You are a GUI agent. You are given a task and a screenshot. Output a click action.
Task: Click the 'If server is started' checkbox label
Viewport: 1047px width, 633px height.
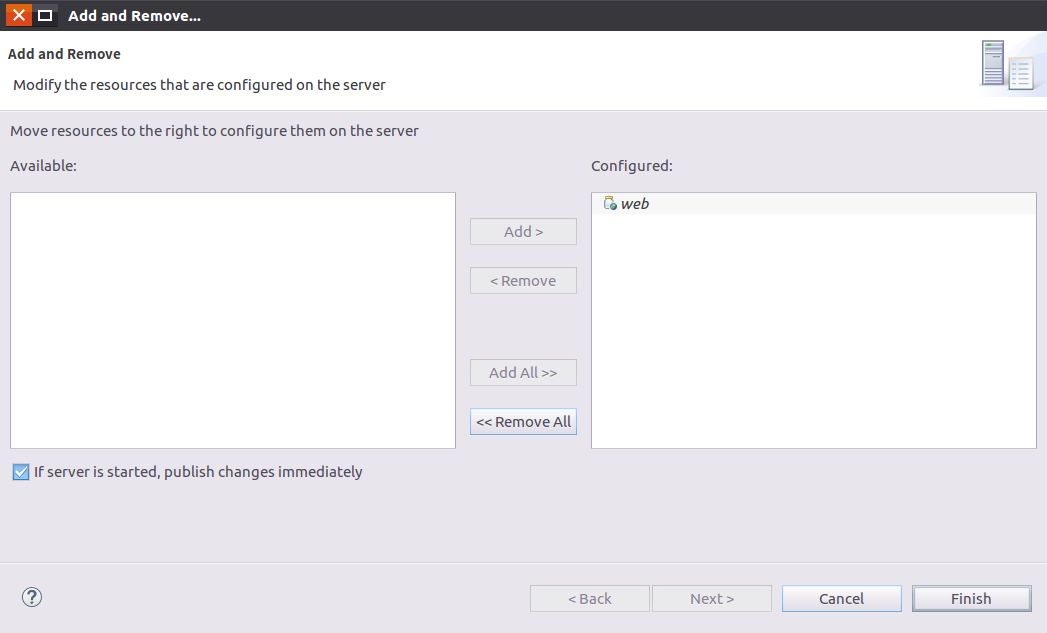(x=198, y=472)
